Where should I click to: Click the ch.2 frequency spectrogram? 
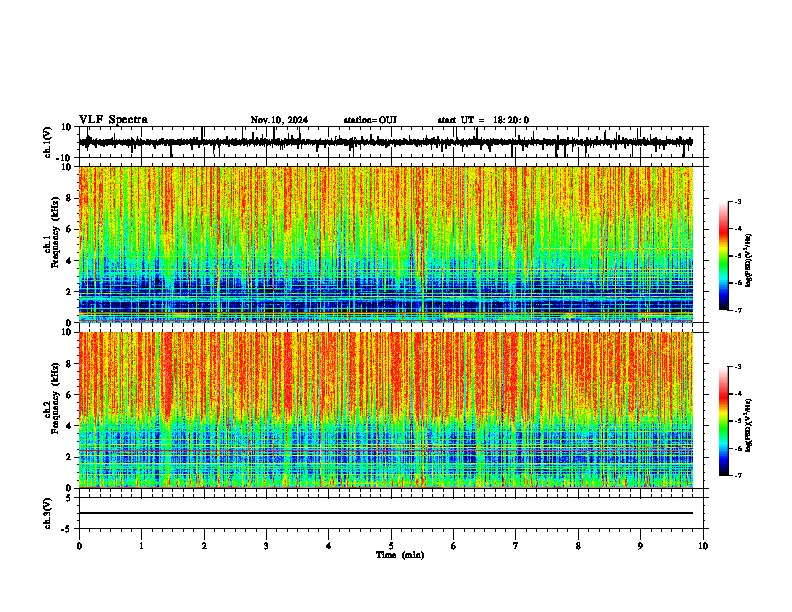[386, 410]
